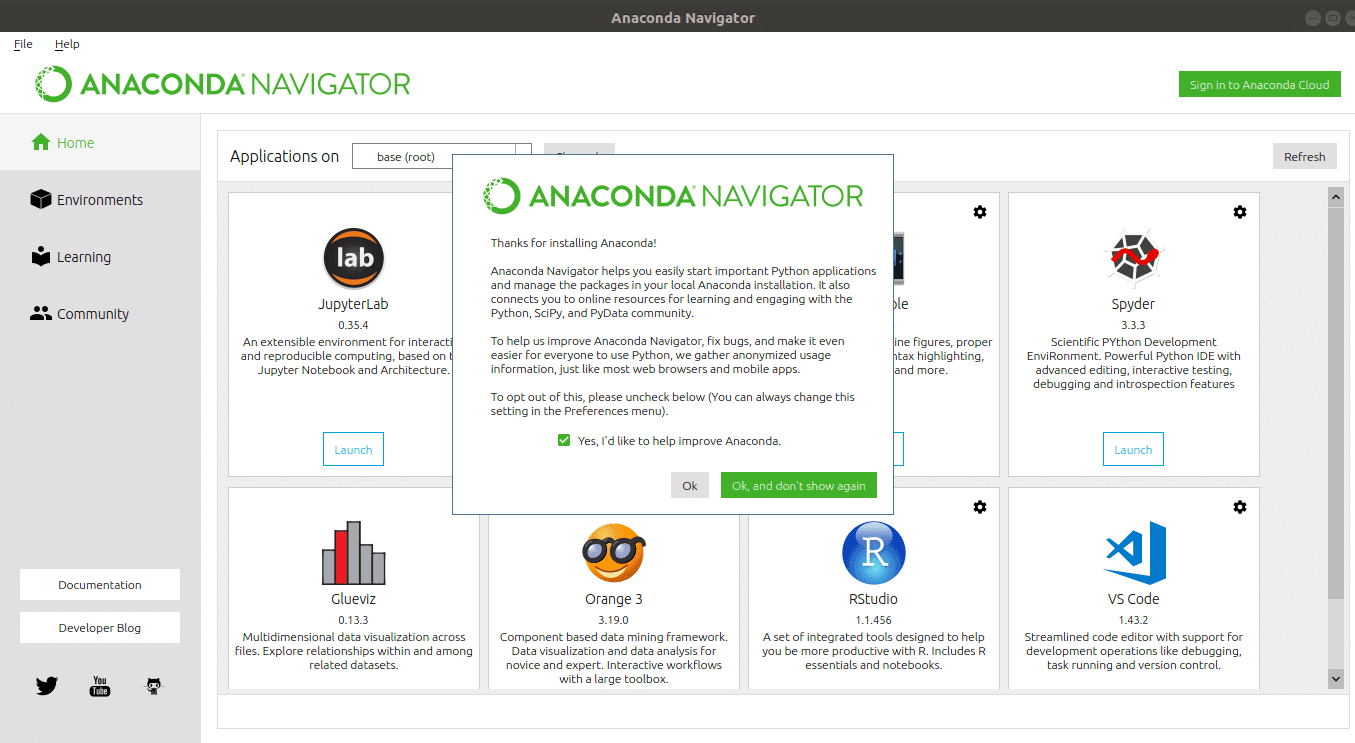Open settings gear on the Spyder tile
Image resolution: width=1355 pixels, height=743 pixels.
click(1239, 212)
